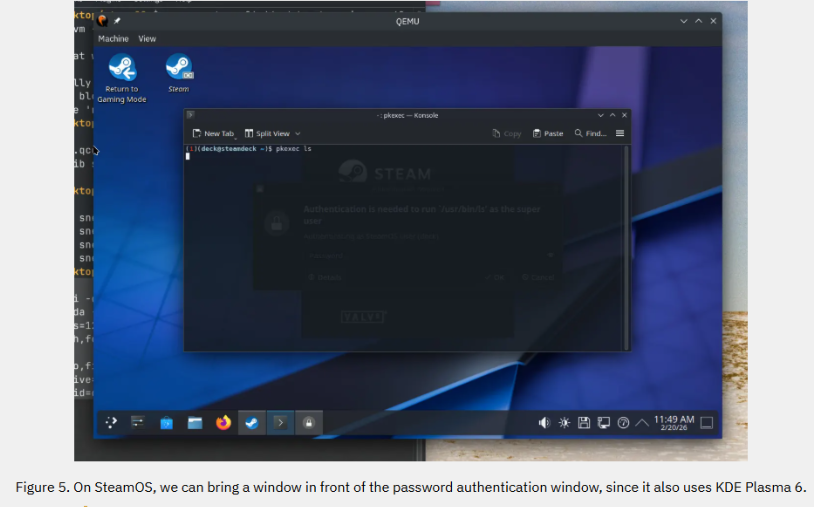This screenshot has width=818, height=507.
Task: Click New Tab in Konsole toolbar
Action: coord(213,134)
